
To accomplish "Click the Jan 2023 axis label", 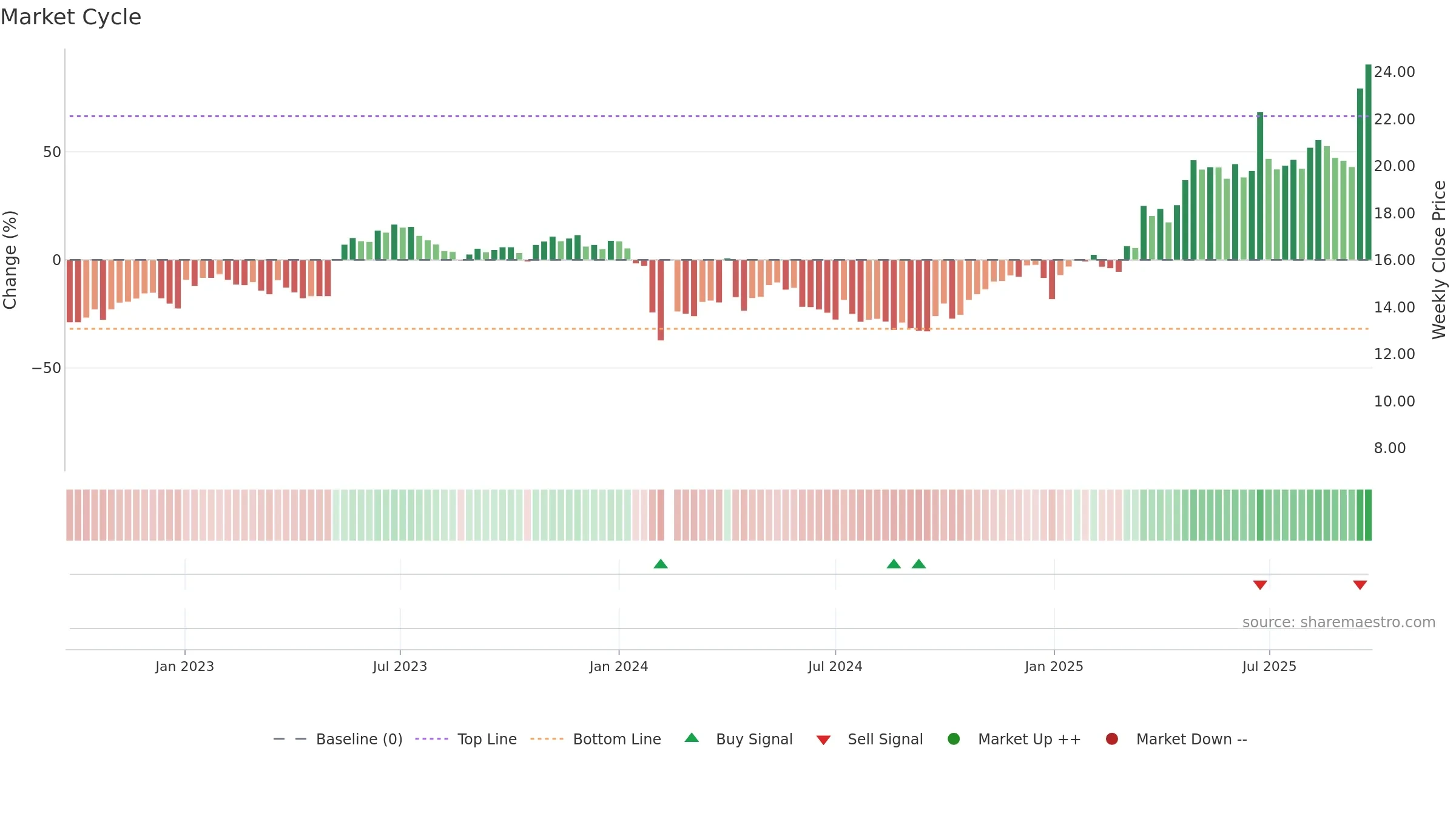I will 184,667.
